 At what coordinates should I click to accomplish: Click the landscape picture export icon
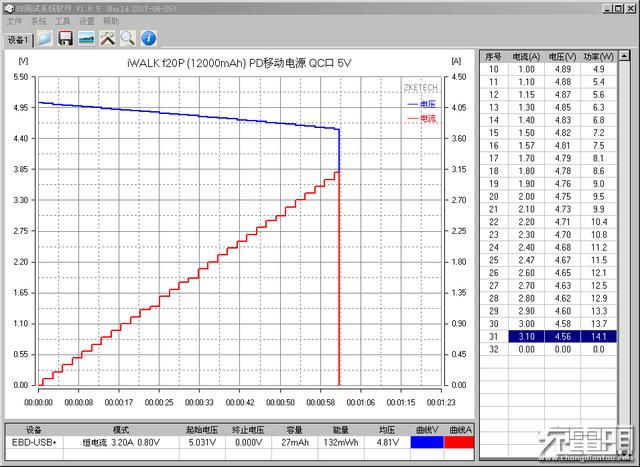point(87,39)
